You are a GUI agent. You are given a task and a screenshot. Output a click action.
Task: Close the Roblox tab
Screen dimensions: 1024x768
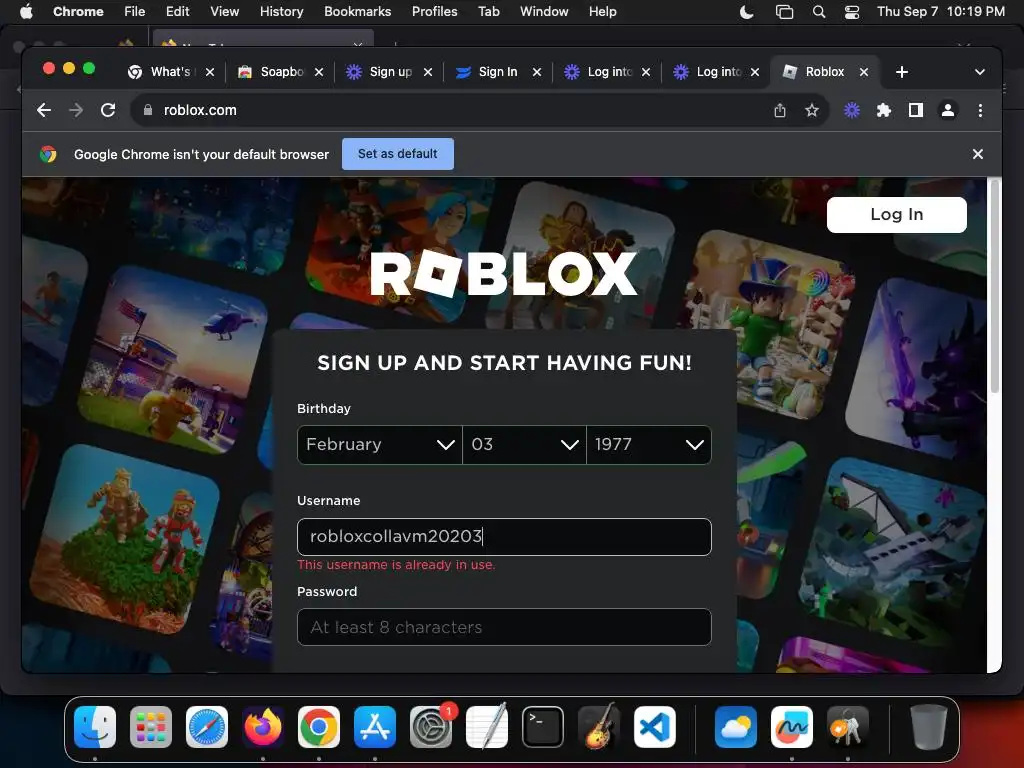(x=863, y=72)
